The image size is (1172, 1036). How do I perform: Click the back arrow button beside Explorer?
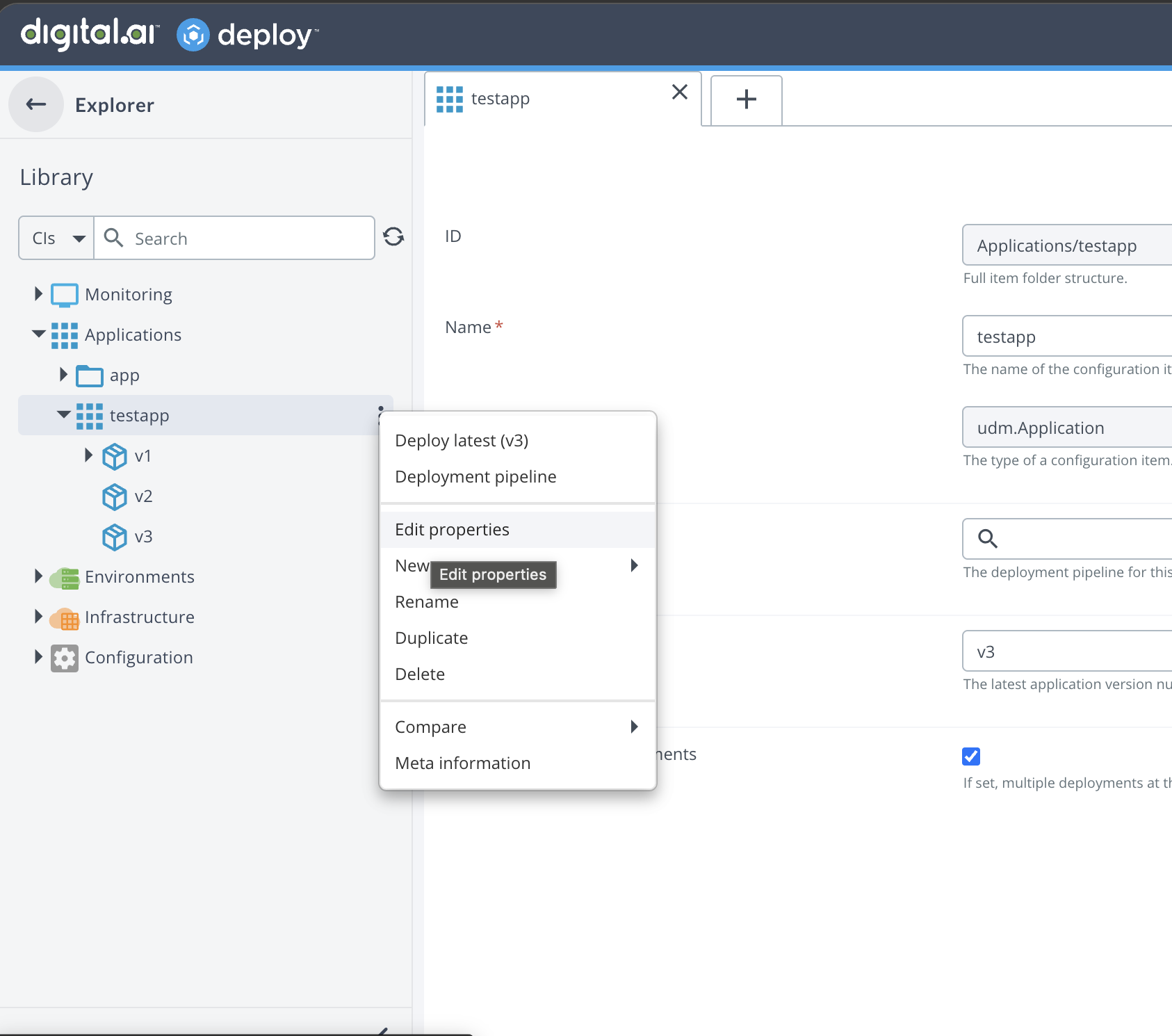36,104
